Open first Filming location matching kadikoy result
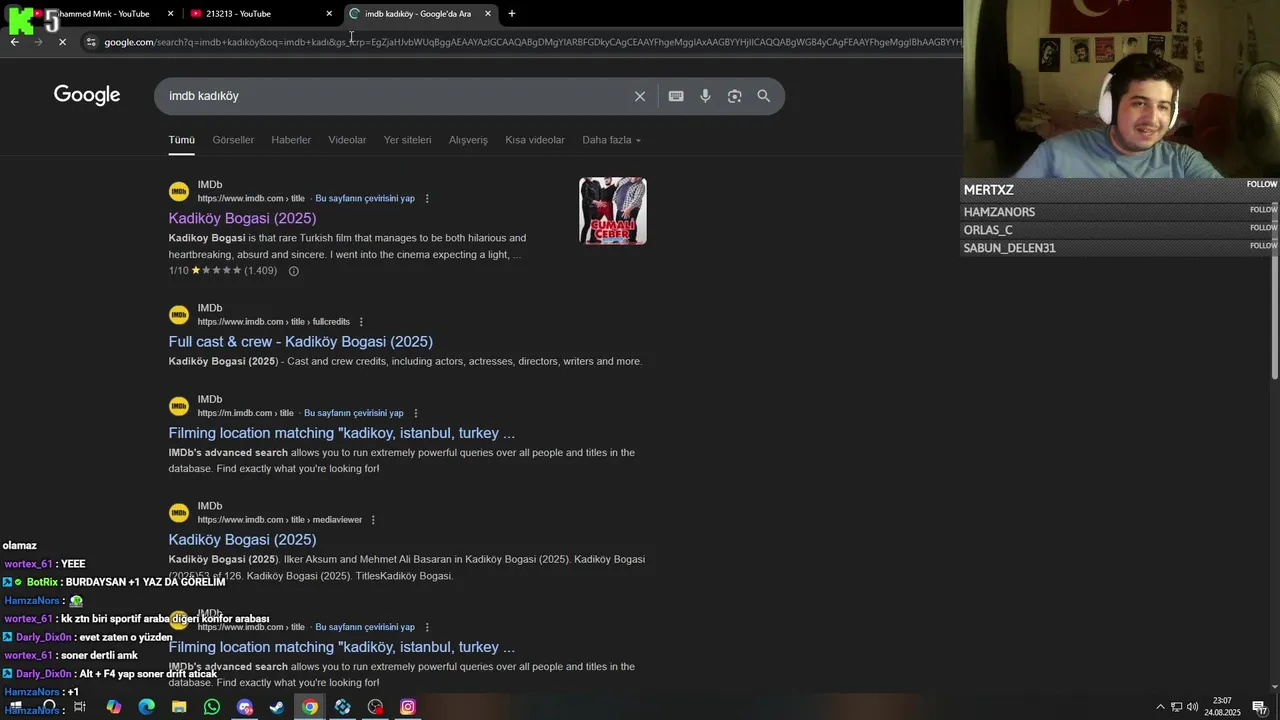The image size is (1280, 720). click(341, 433)
